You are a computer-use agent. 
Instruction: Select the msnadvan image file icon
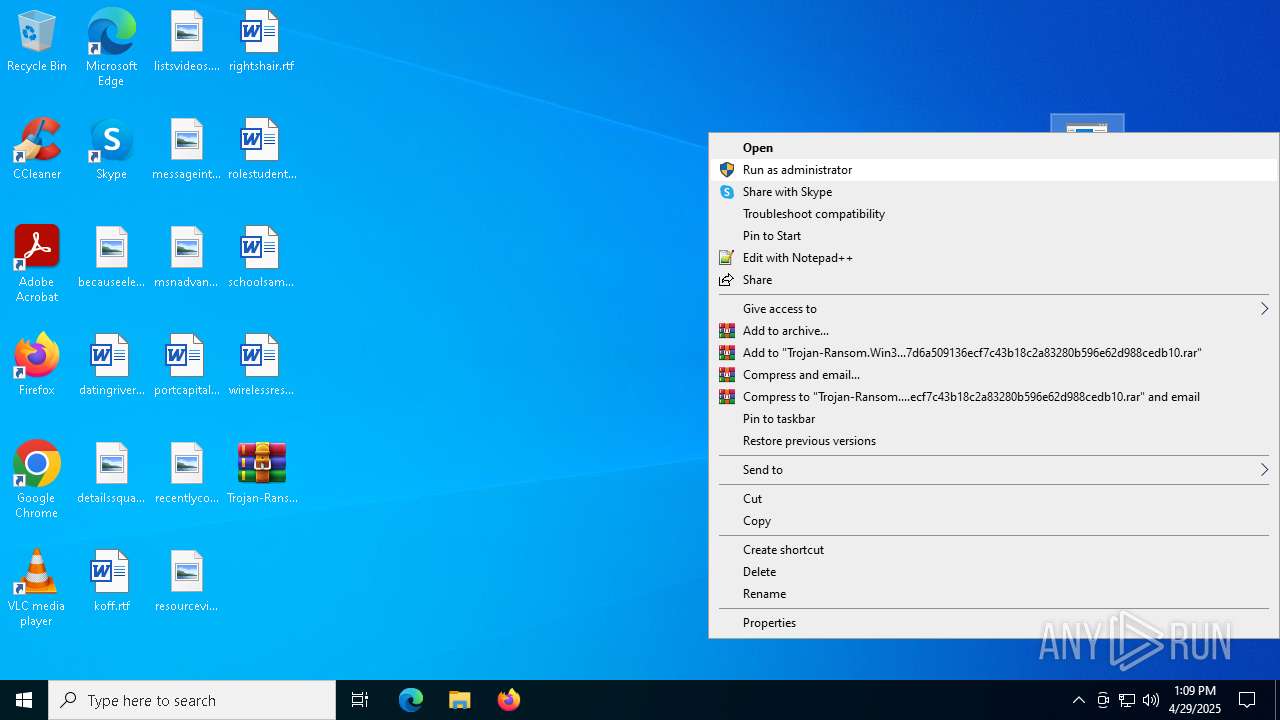(x=187, y=257)
